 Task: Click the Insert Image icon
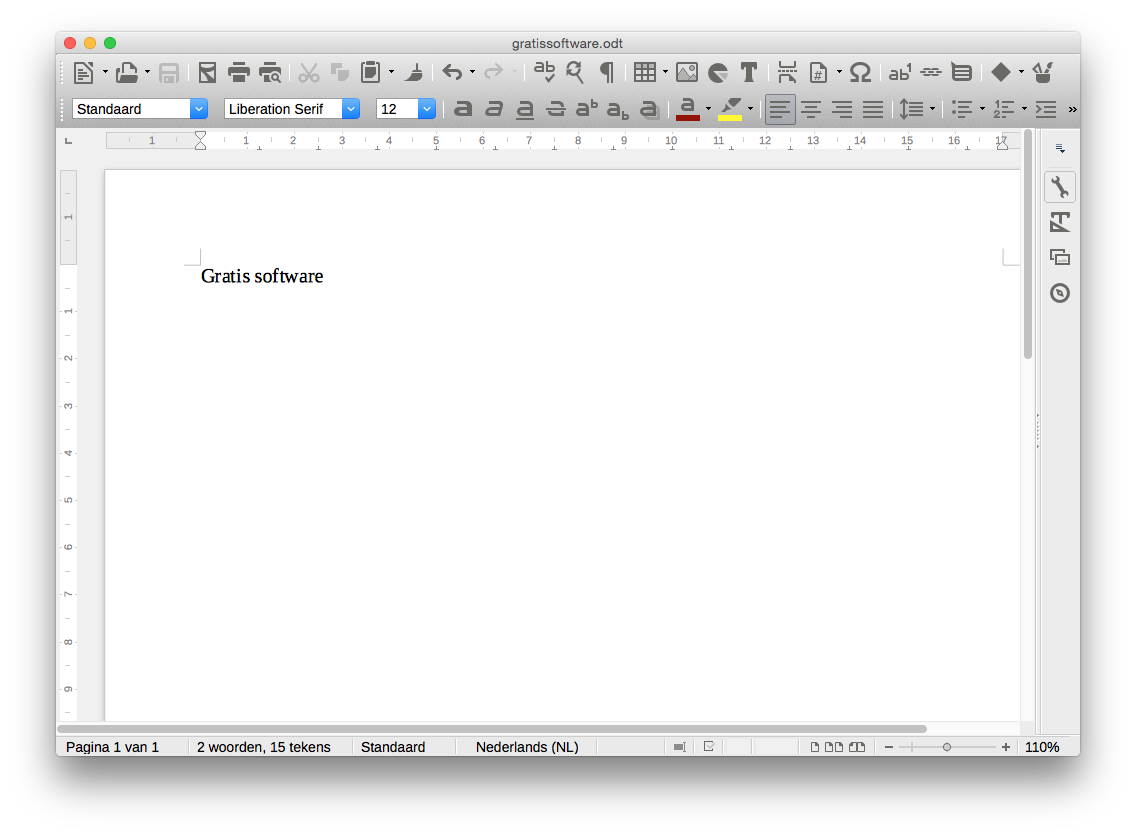point(686,72)
